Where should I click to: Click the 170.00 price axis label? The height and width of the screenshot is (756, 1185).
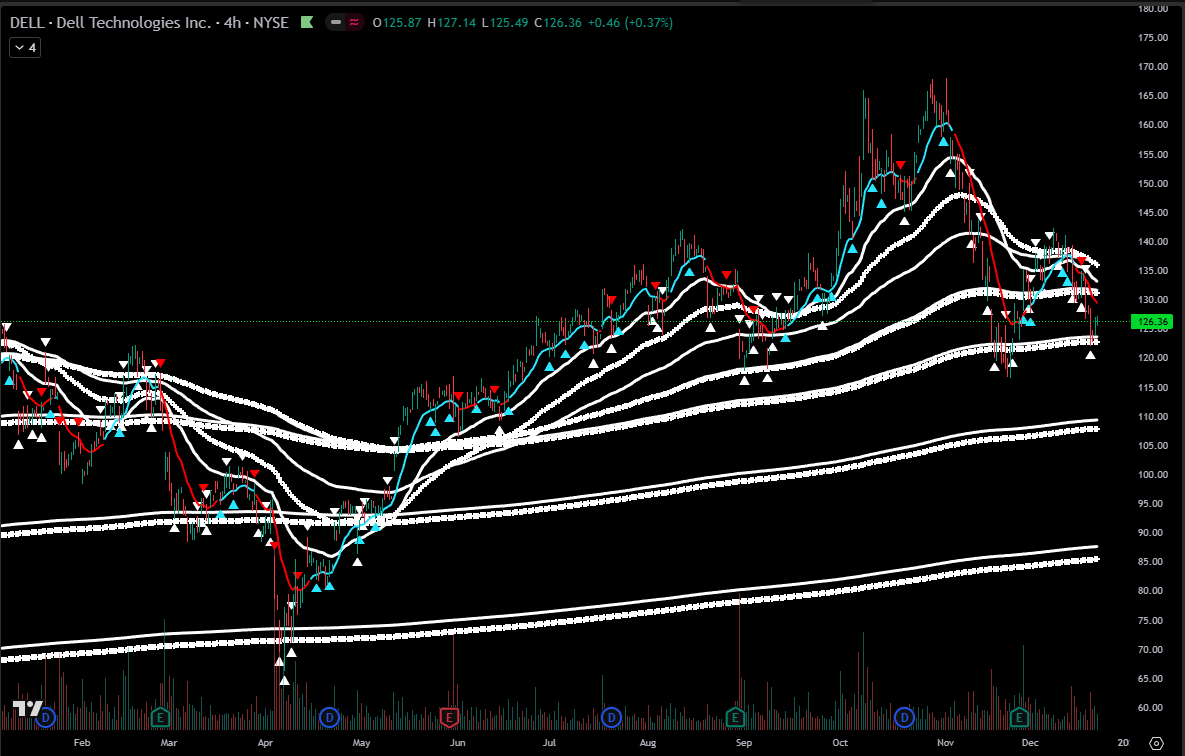coord(1153,67)
